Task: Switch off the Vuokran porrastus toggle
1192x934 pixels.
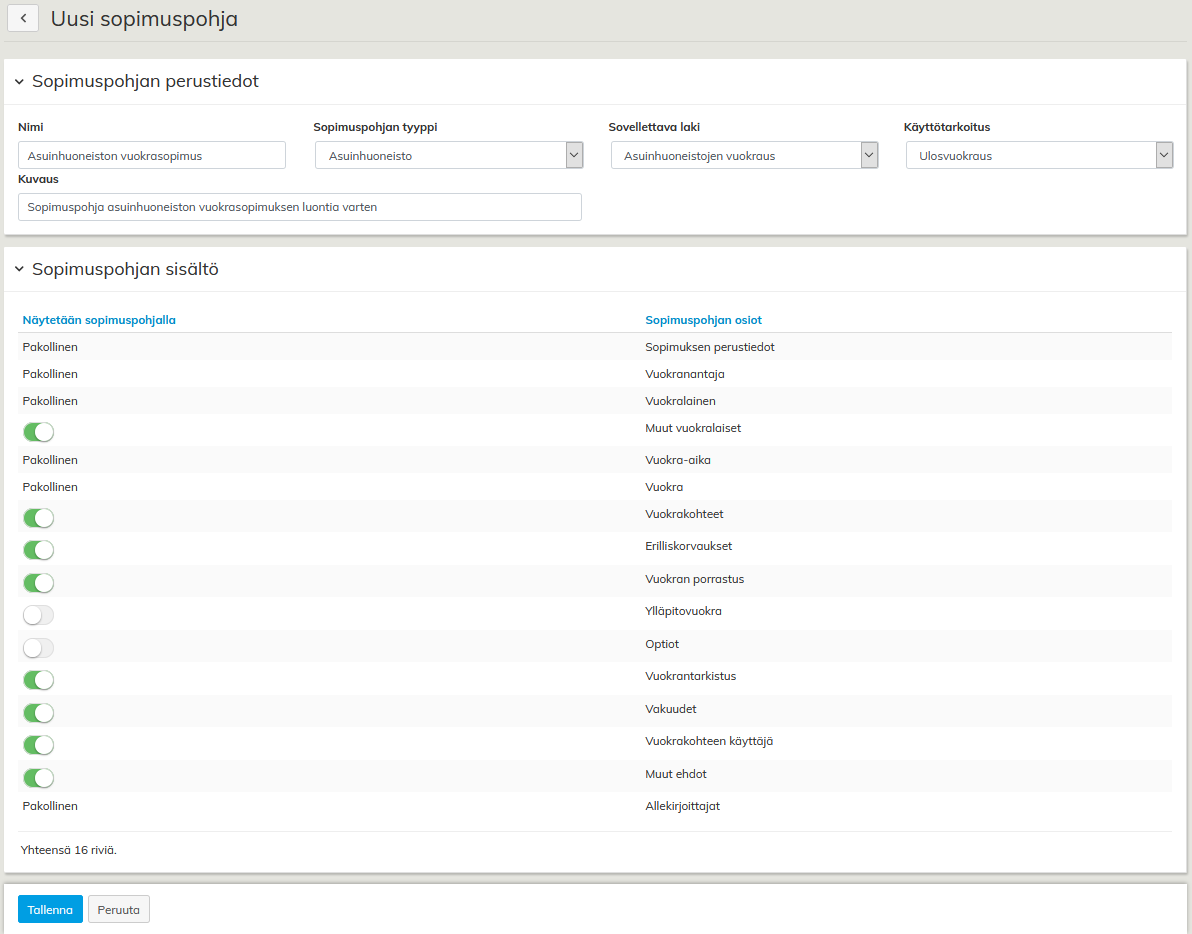Action: pos(38,583)
